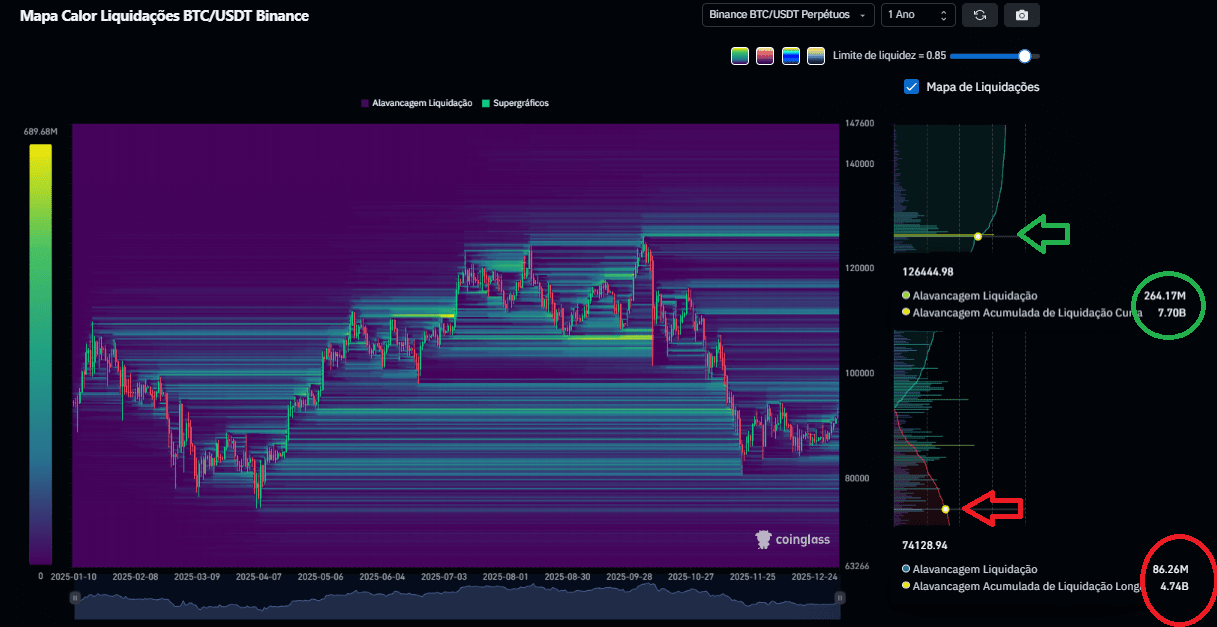Click the refresh chart data icon
The width and height of the screenshot is (1217, 627).
coord(979,15)
